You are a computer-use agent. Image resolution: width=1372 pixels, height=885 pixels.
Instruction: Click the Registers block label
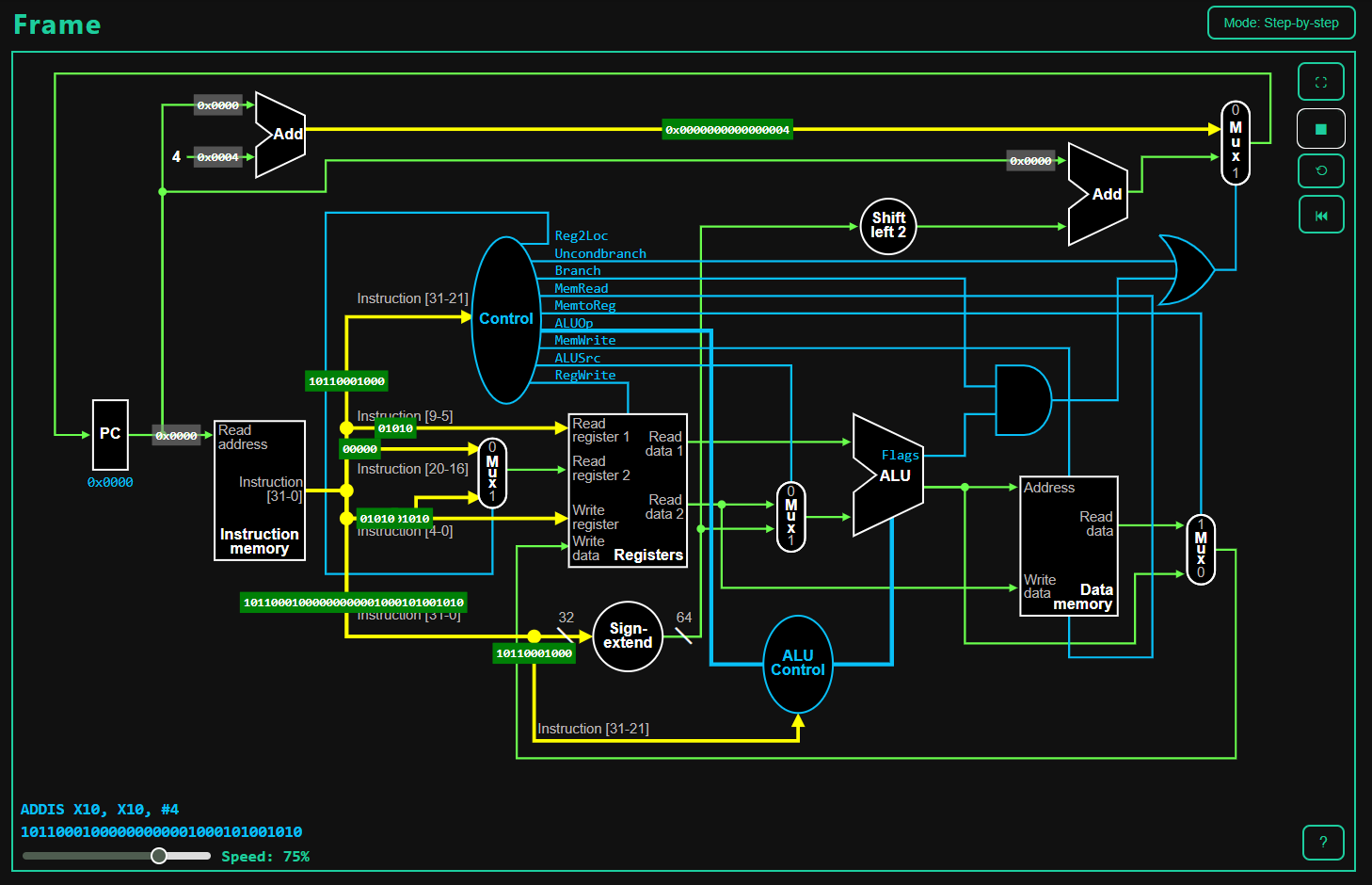[648, 555]
